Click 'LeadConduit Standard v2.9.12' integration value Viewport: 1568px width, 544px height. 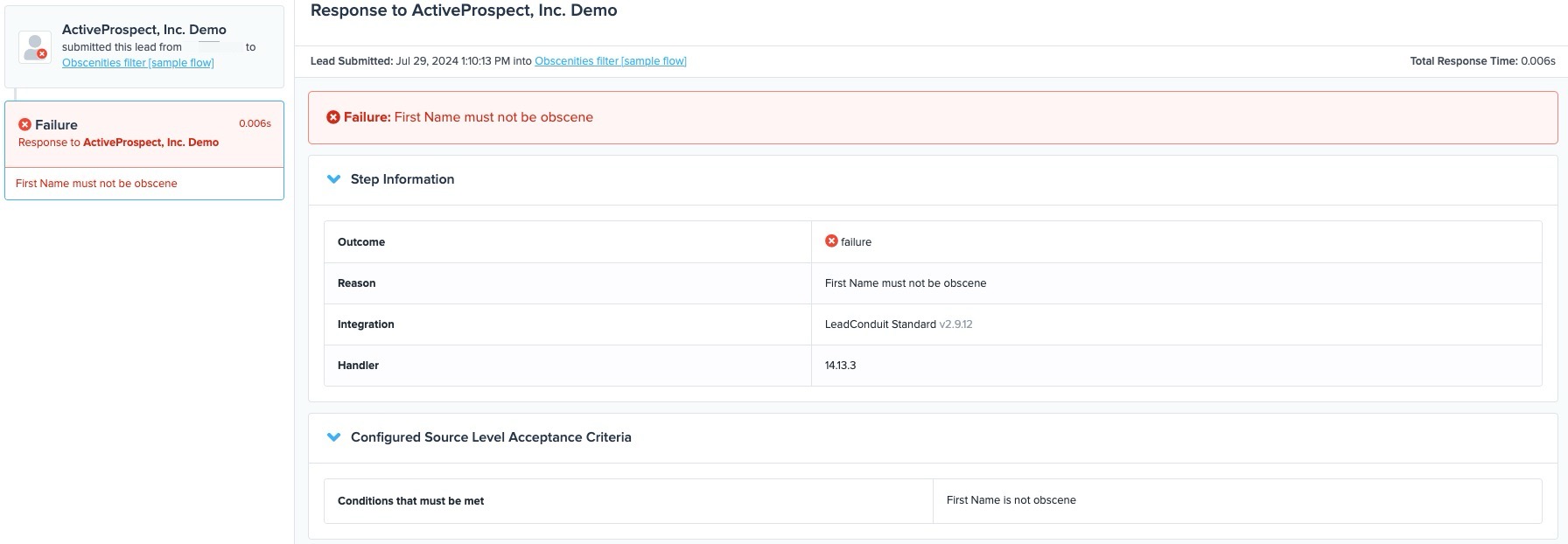point(899,324)
